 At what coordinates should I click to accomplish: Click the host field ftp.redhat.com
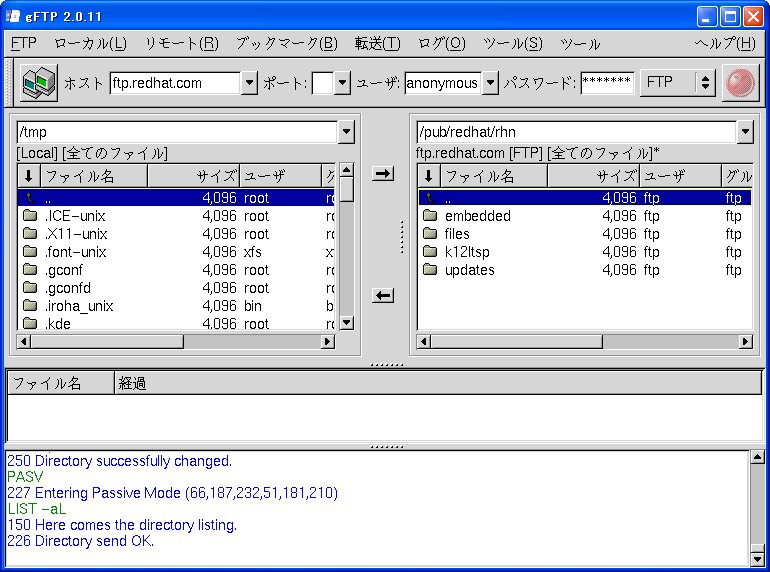(175, 83)
